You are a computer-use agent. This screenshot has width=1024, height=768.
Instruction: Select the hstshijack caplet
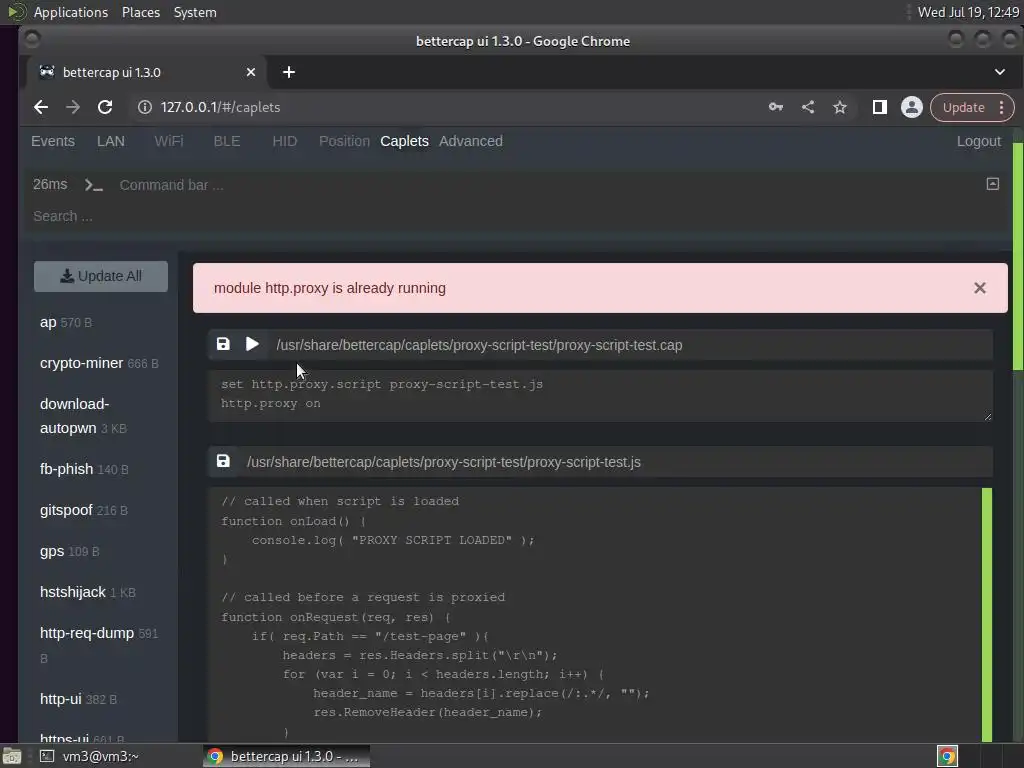pyautogui.click(x=88, y=592)
